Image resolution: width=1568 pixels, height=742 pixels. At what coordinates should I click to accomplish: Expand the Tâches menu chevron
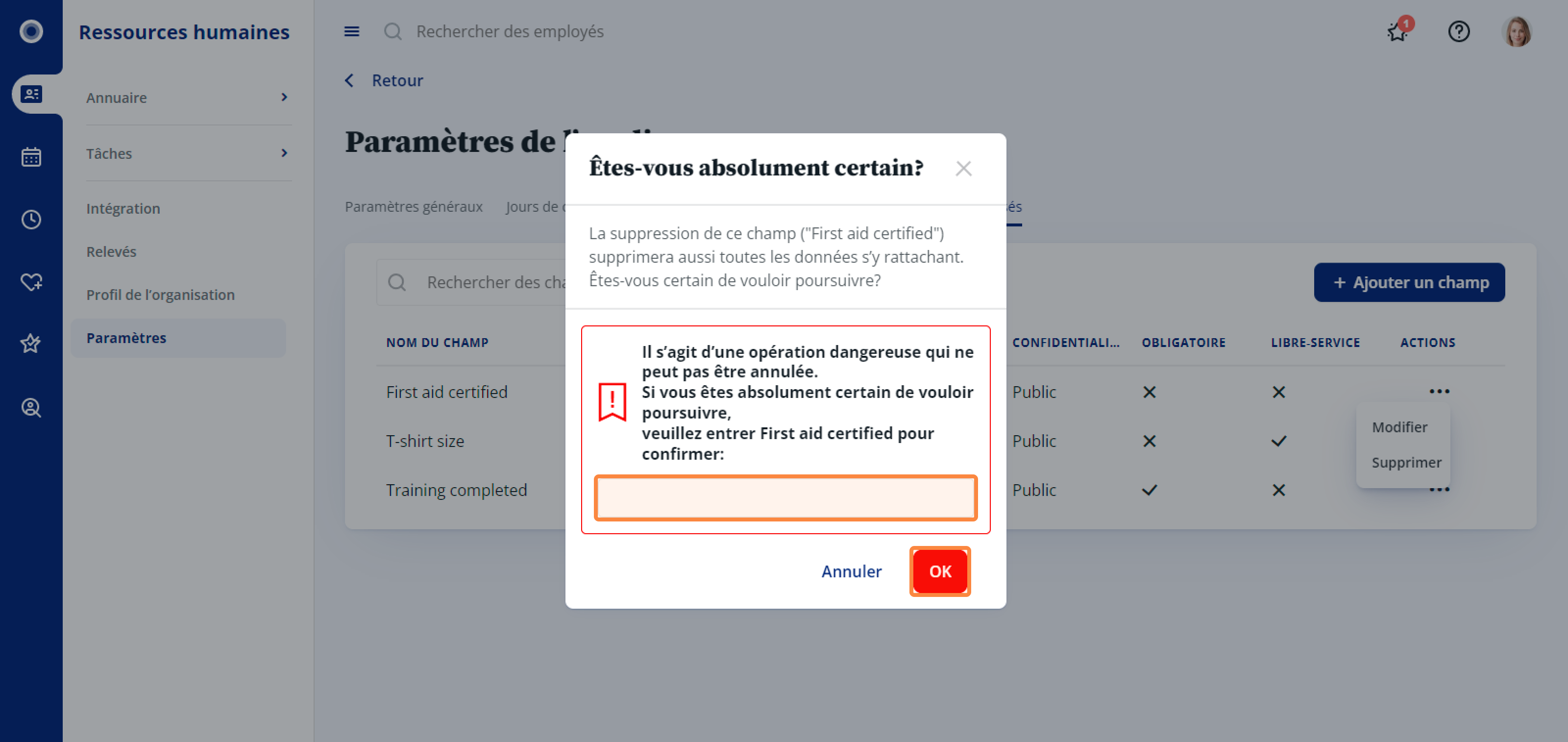284,153
